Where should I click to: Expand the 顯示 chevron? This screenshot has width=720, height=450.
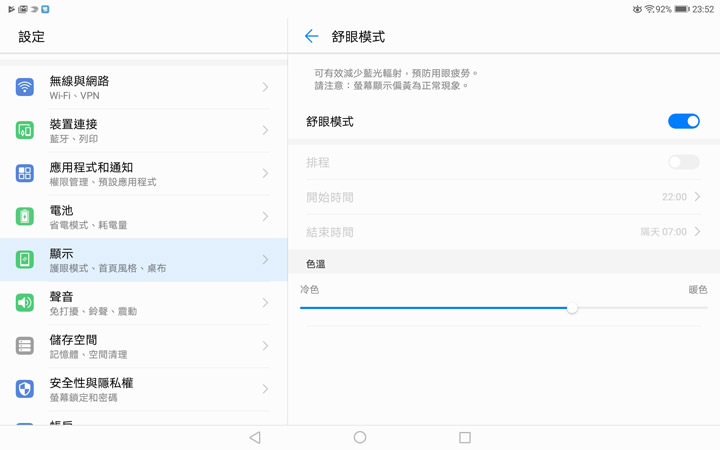265,259
